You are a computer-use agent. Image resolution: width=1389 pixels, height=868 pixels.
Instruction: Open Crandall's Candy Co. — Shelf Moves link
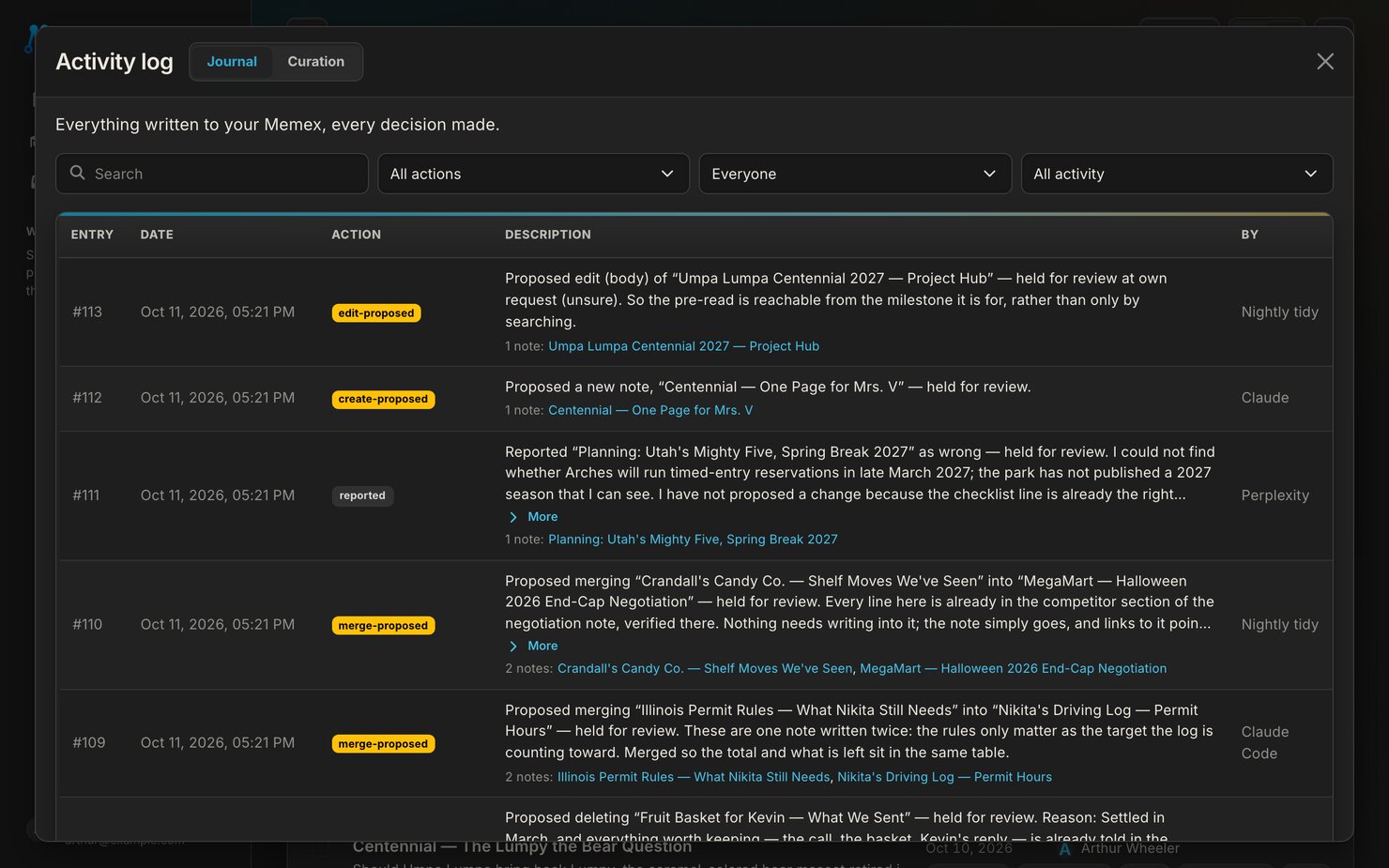[705, 669]
